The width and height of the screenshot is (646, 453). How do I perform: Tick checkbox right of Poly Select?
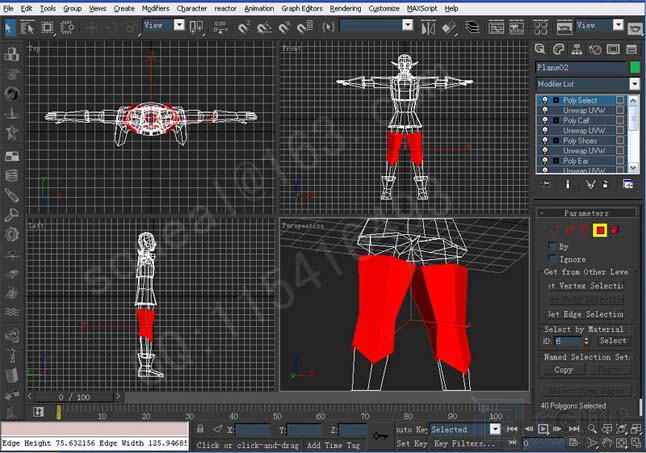[620, 100]
